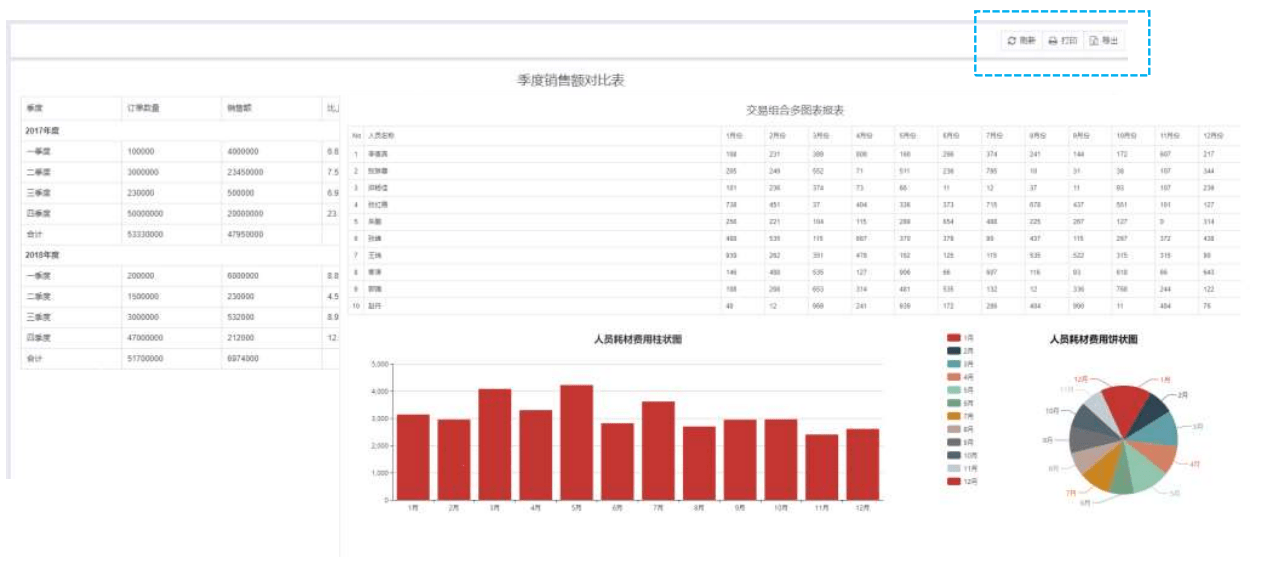Select the 3月 bar in bar chart
Viewport: 1264px width, 566px height.
point(494,444)
